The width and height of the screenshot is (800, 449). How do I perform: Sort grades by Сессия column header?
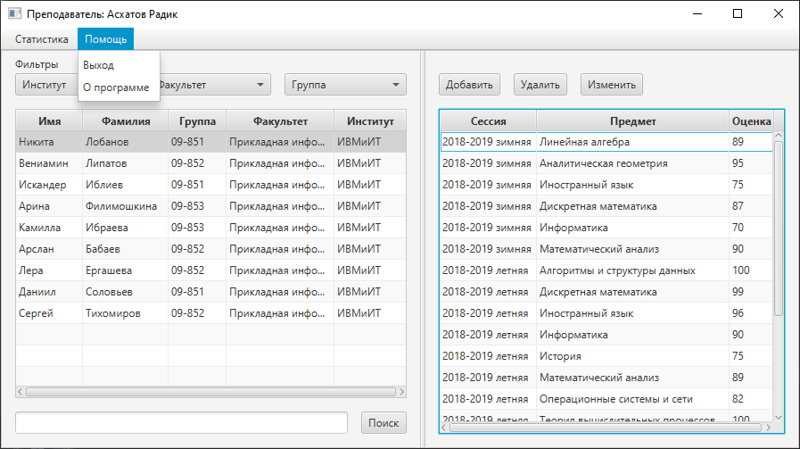487,121
